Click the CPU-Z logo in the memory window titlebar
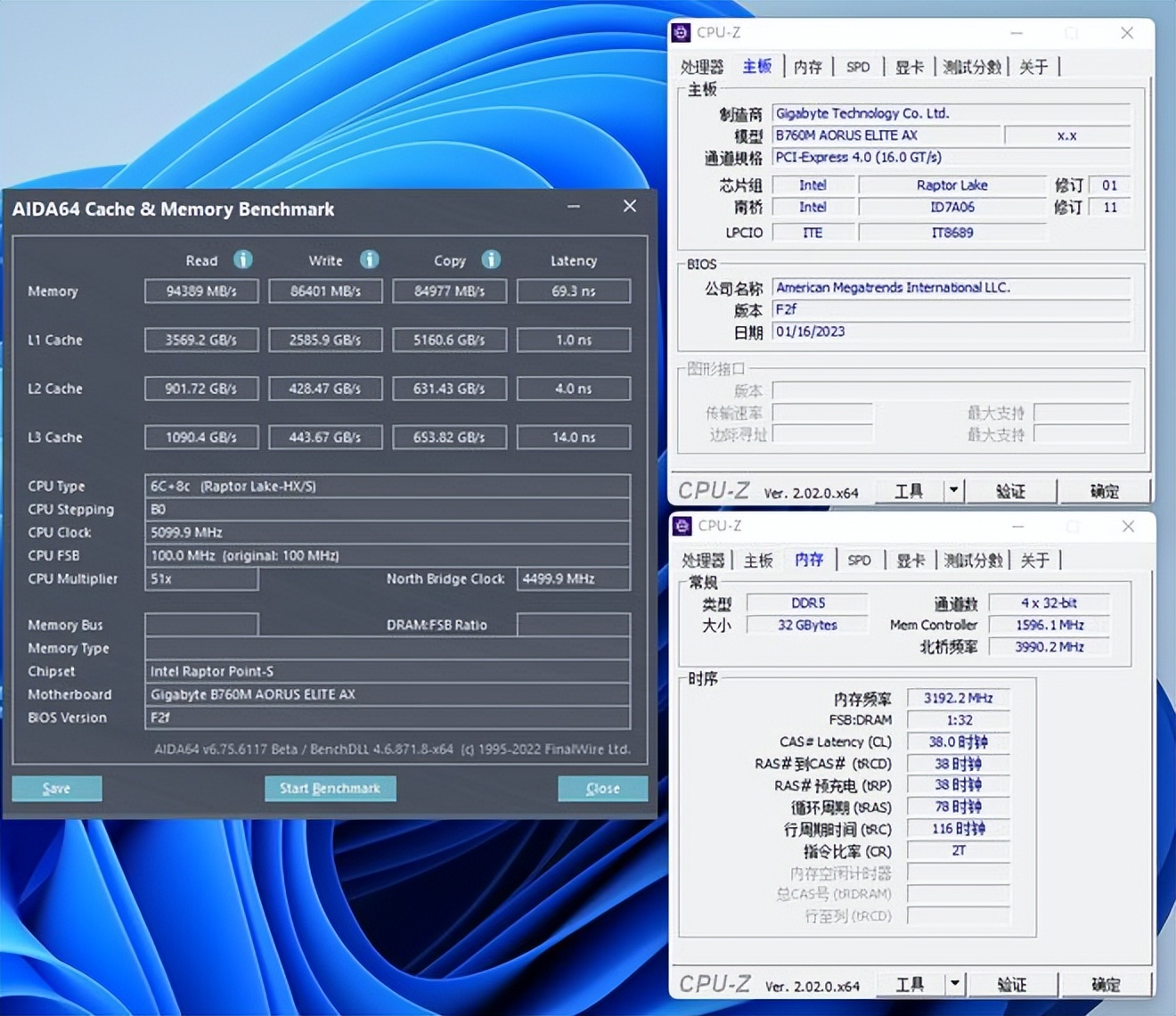This screenshot has height=1016, width=1176. point(682,526)
